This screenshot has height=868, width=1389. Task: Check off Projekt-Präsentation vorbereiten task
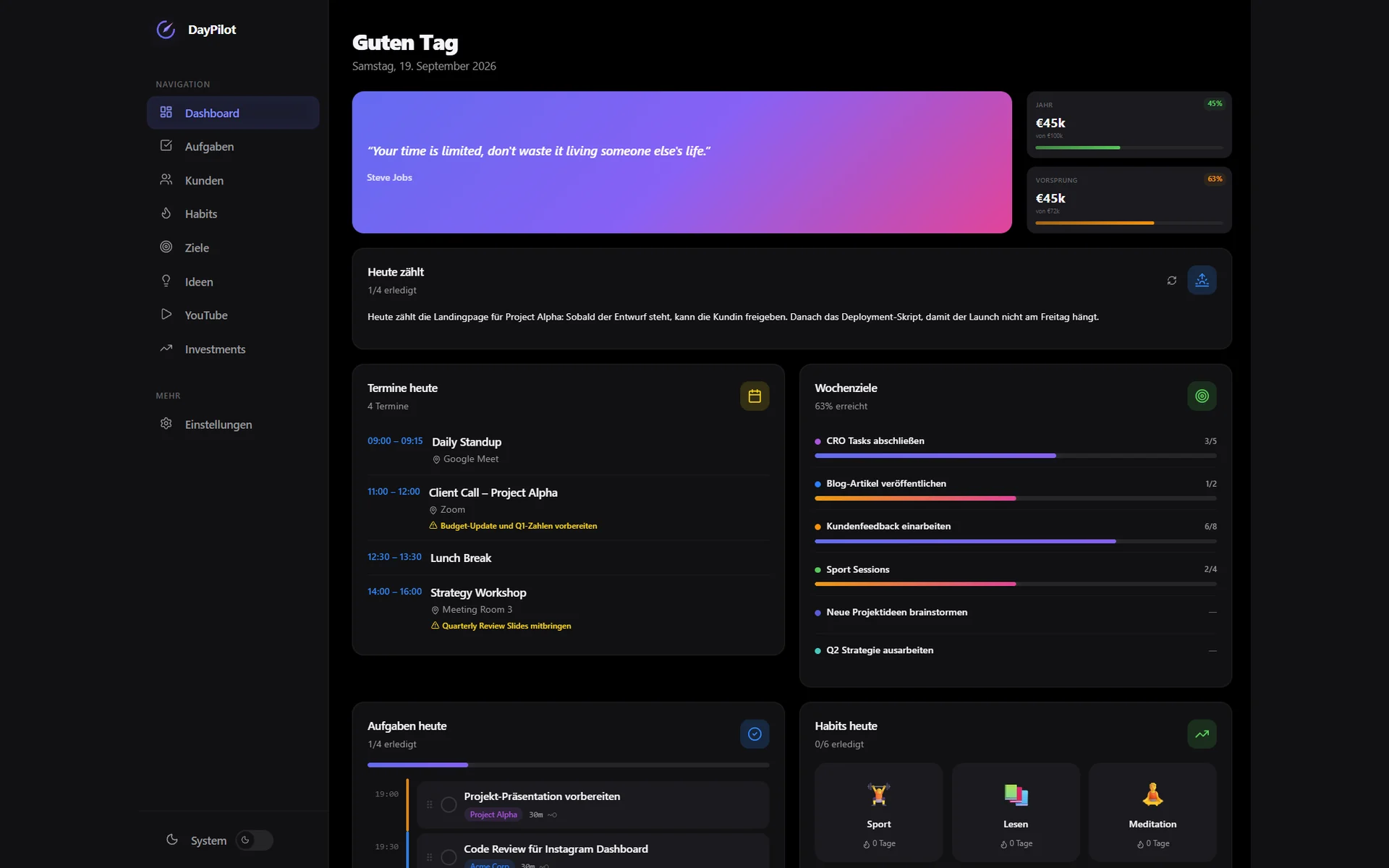[449, 804]
